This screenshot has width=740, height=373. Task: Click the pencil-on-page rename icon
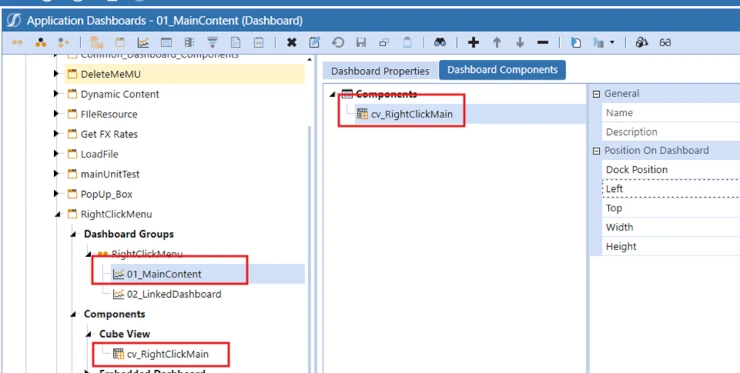pos(314,42)
